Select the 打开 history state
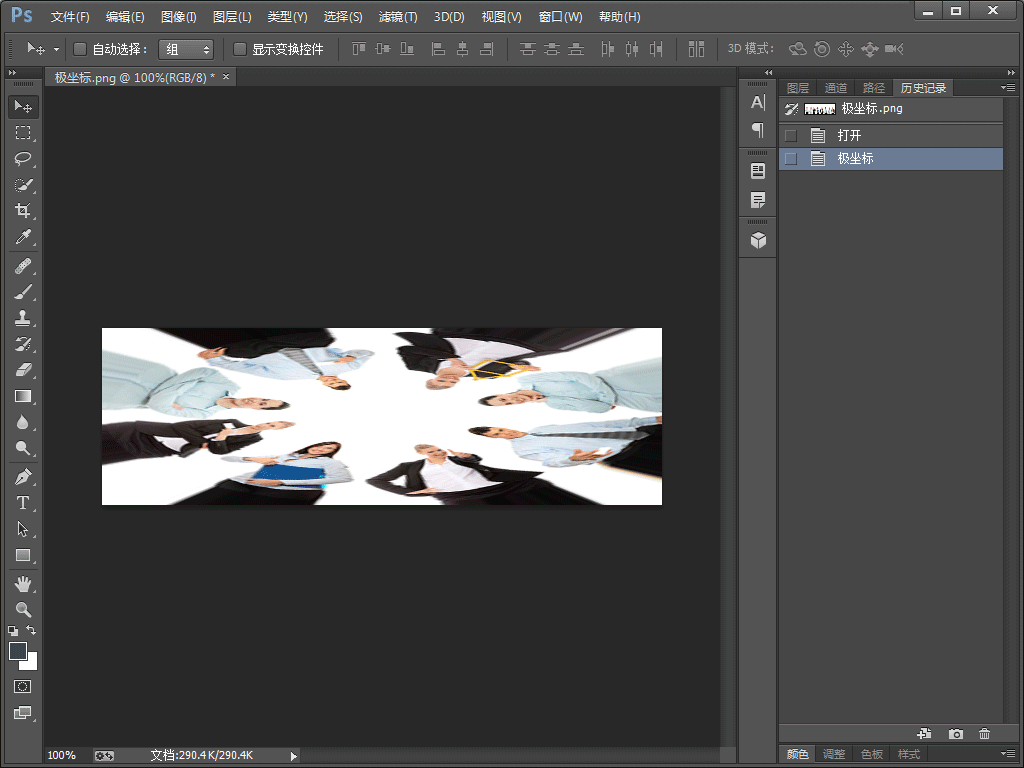The width and height of the screenshot is (1024, 768). pos(891,136)
